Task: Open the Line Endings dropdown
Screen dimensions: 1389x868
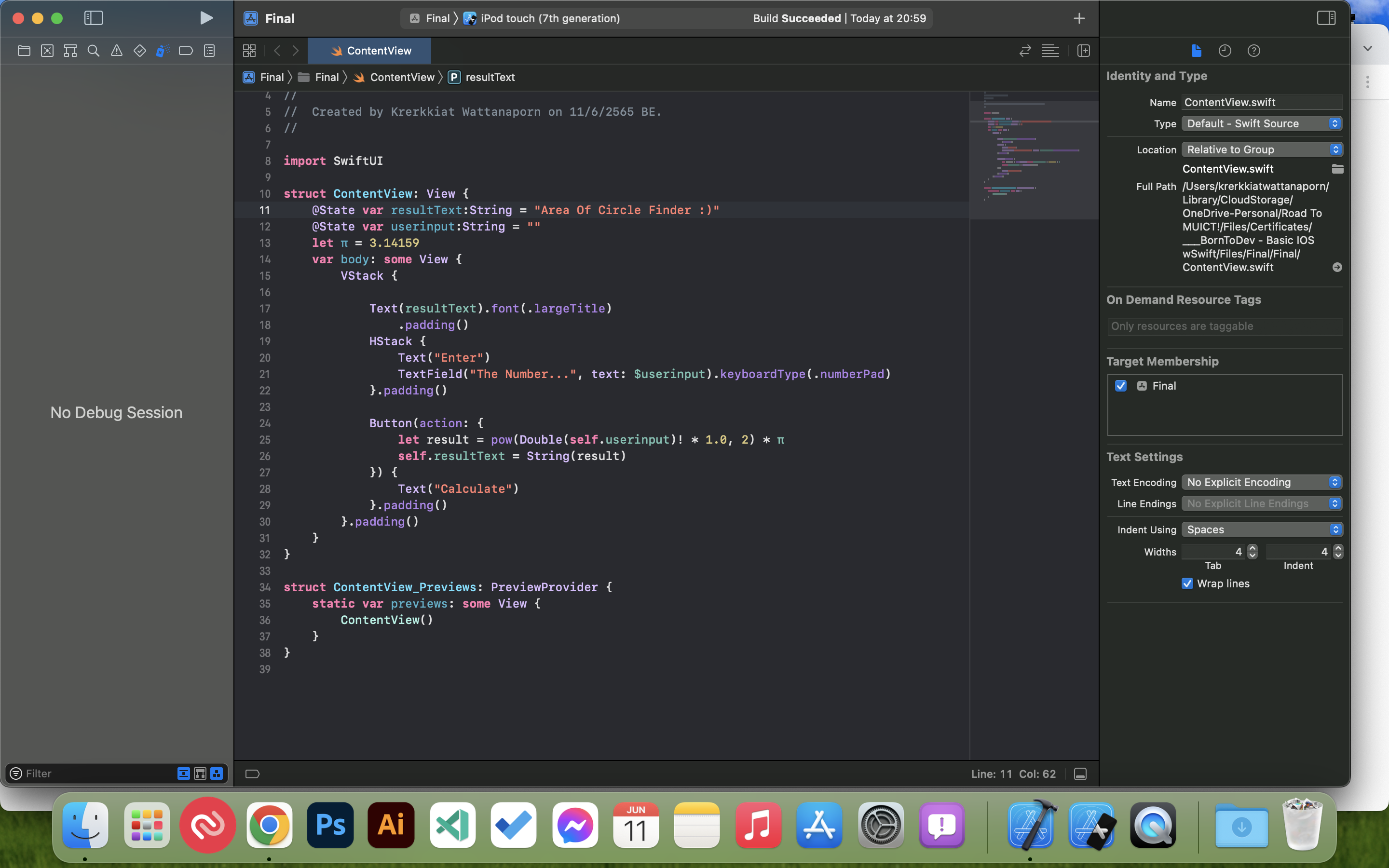Action: click(x=1262, y=503)
